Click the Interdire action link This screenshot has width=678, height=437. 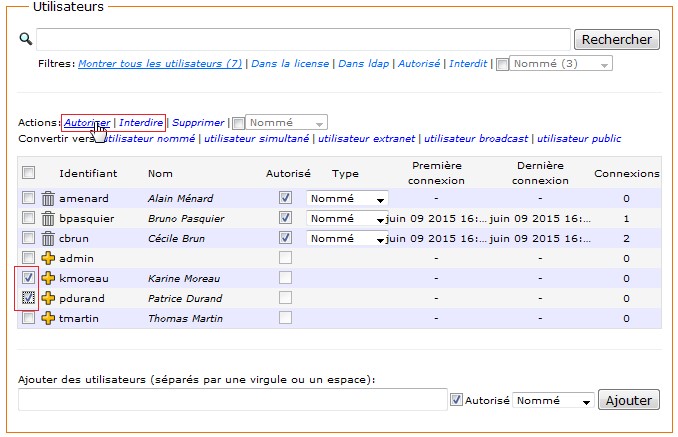pyautogui.click(x=141, y=122)
